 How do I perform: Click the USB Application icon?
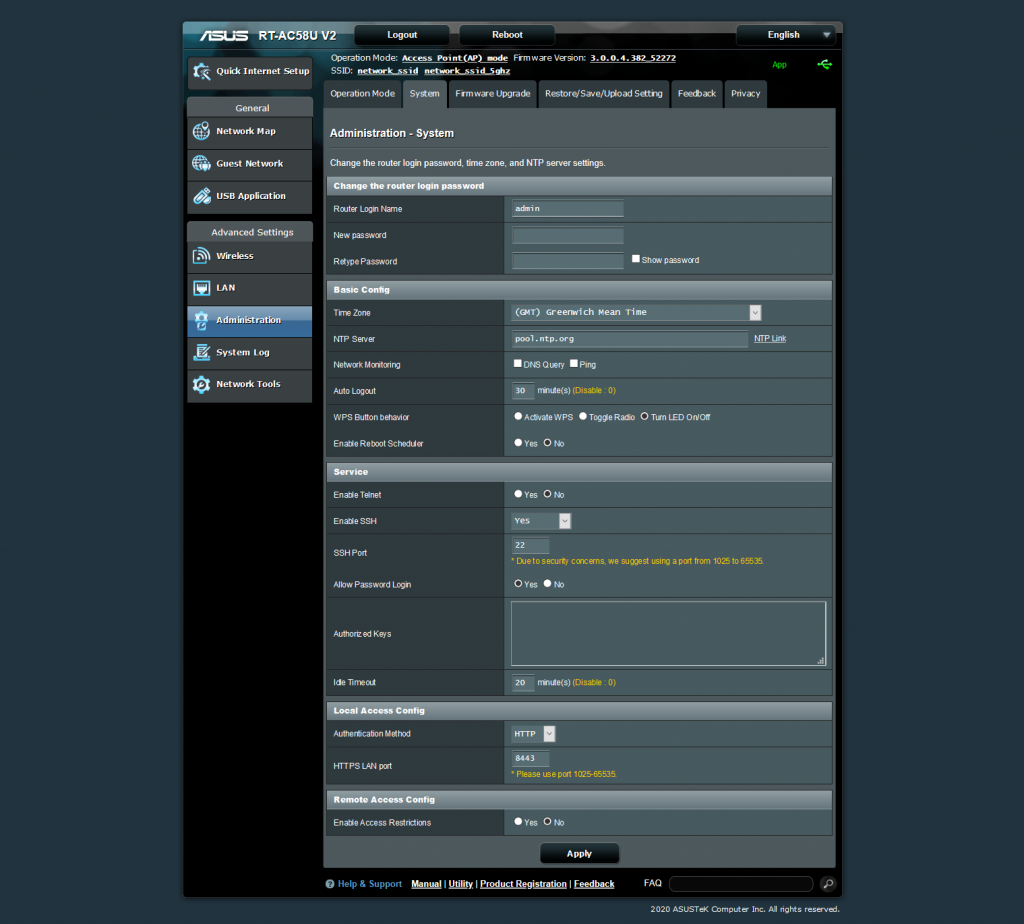tap(201, 196)
